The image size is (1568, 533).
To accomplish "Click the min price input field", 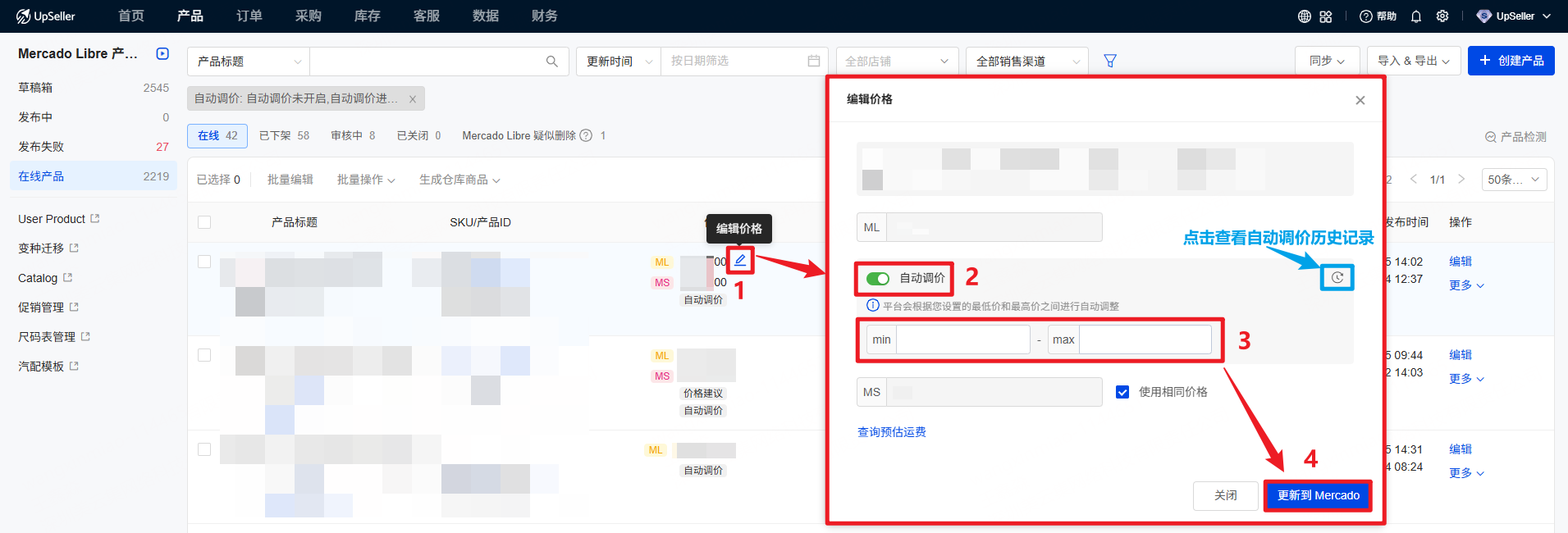I will click(x=962, y=339).
